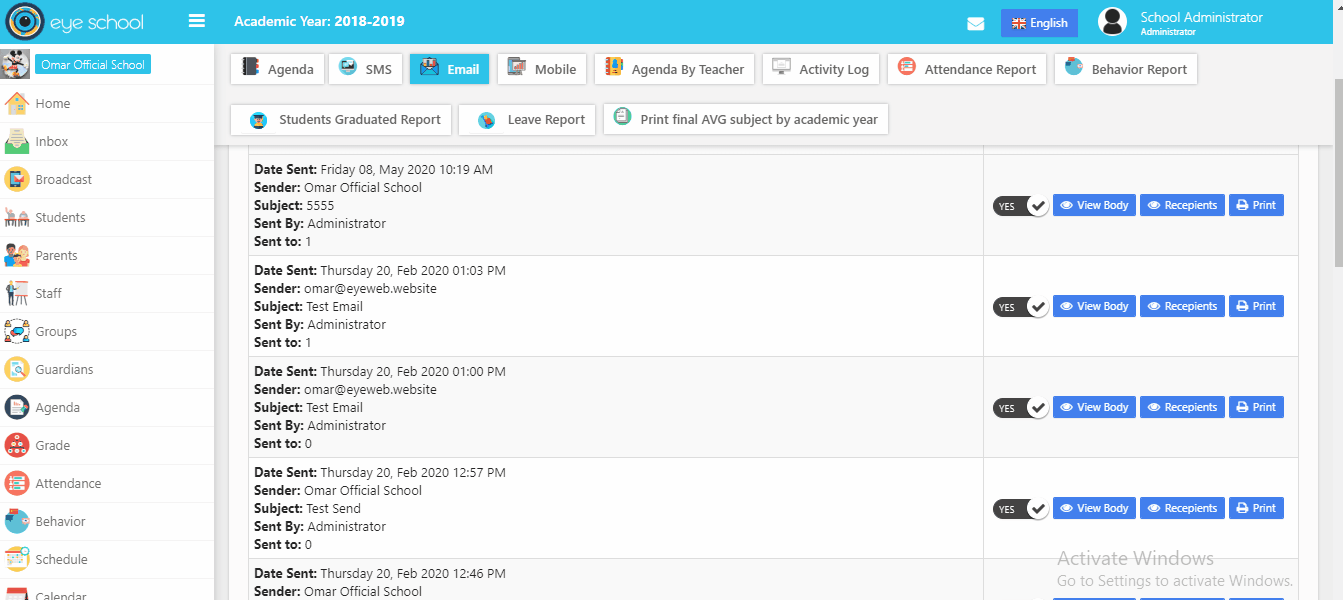Open the Agenda By Teacher tab
Image resolution: width=1343 pixels, height=600 pixels.
tap(674, 69)
